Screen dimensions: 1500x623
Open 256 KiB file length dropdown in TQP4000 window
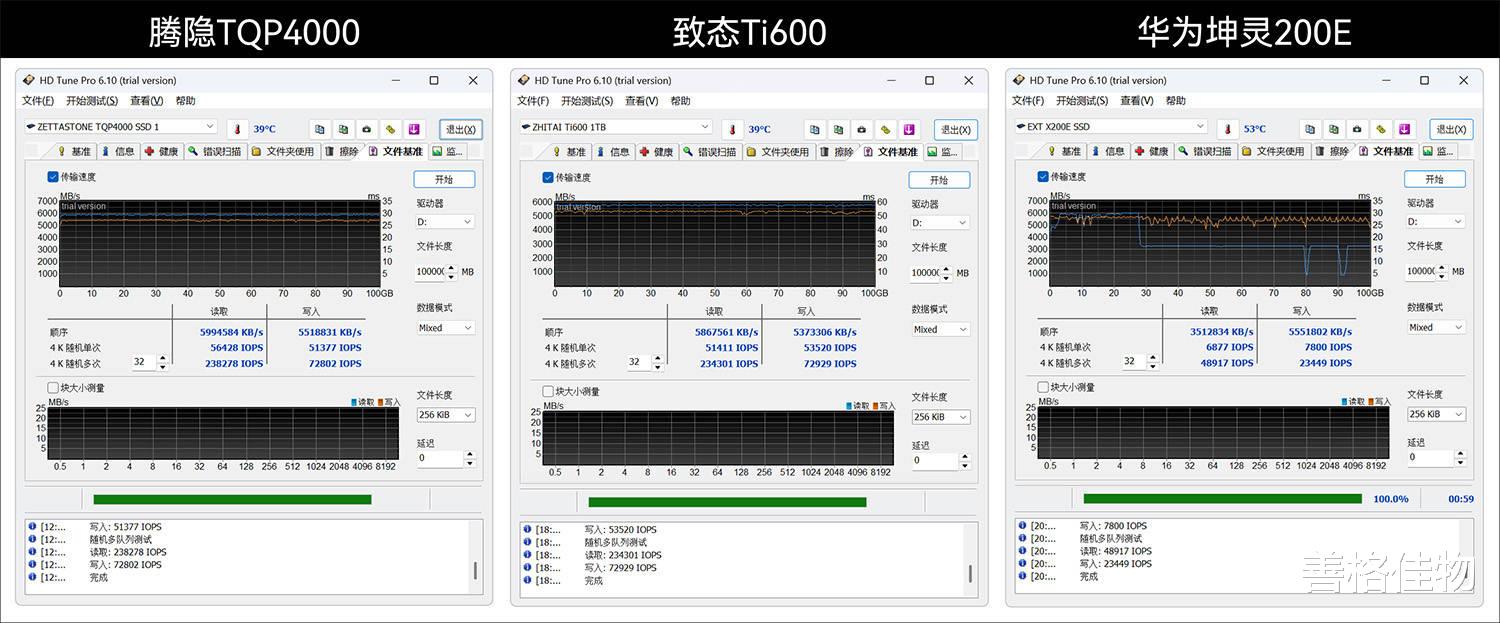click(445, 415)
